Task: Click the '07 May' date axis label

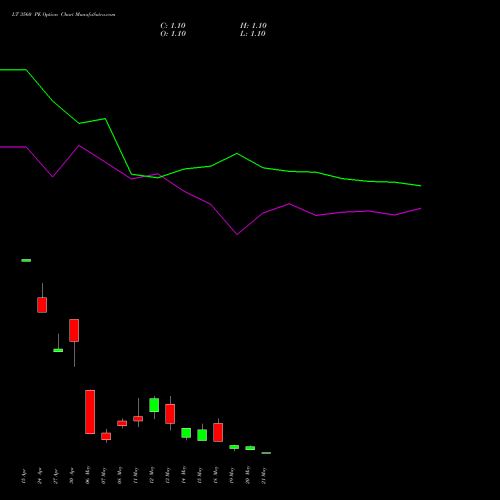Action: pos(104,475)
